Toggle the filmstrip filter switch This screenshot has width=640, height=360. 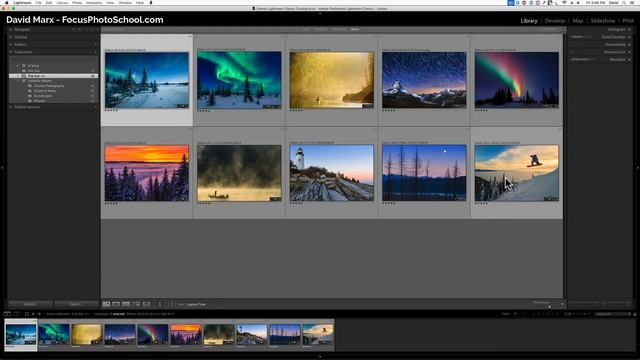[634, 314]
